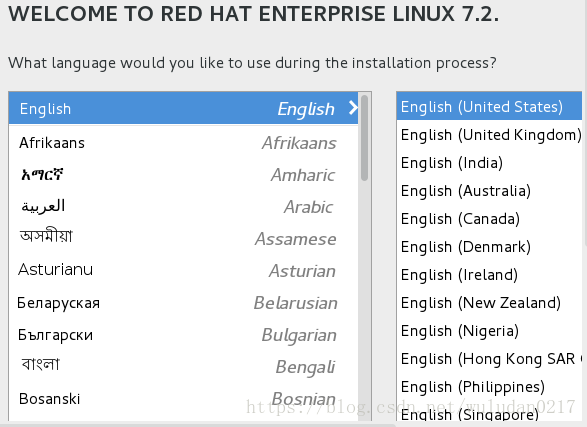Choose Asturianu language row
587x427 pixels.
(183, 270)
